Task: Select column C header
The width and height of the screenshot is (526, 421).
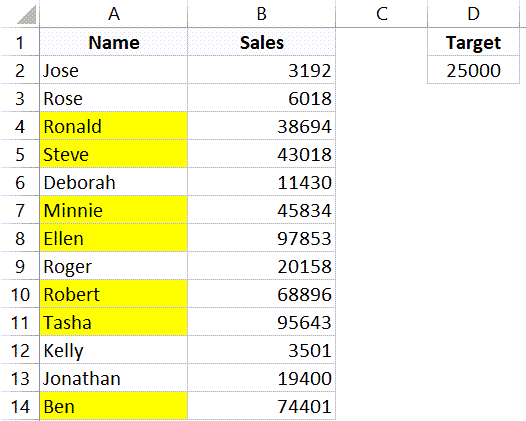Action: click(381, 14)
